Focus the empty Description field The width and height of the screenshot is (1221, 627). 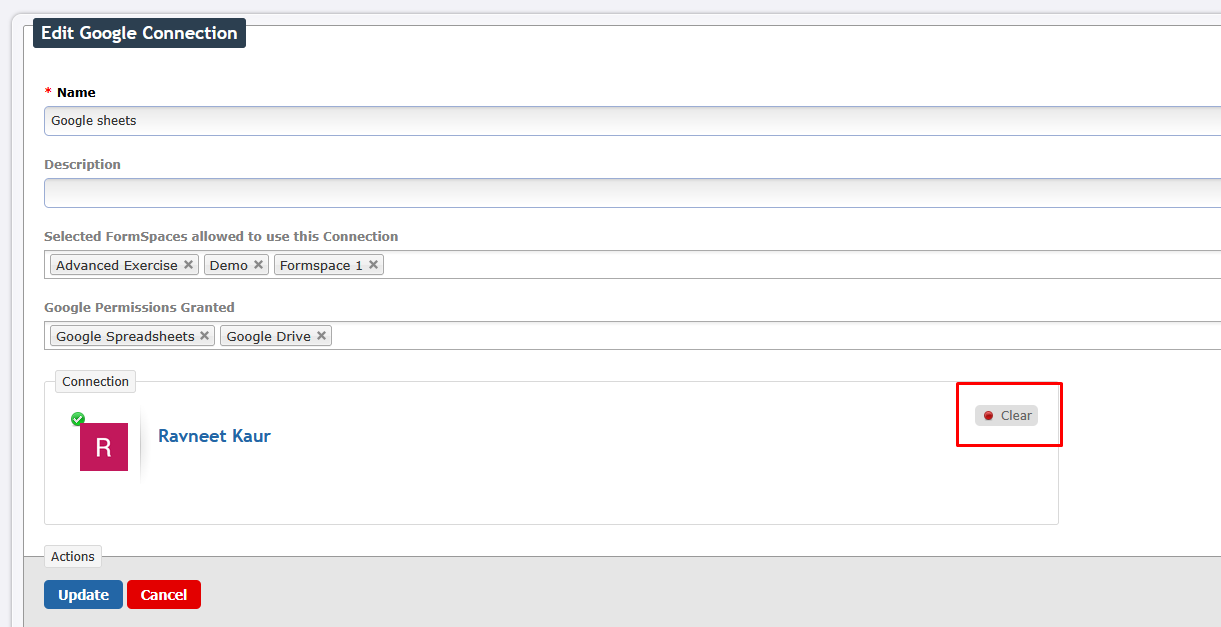pos(632,193)
